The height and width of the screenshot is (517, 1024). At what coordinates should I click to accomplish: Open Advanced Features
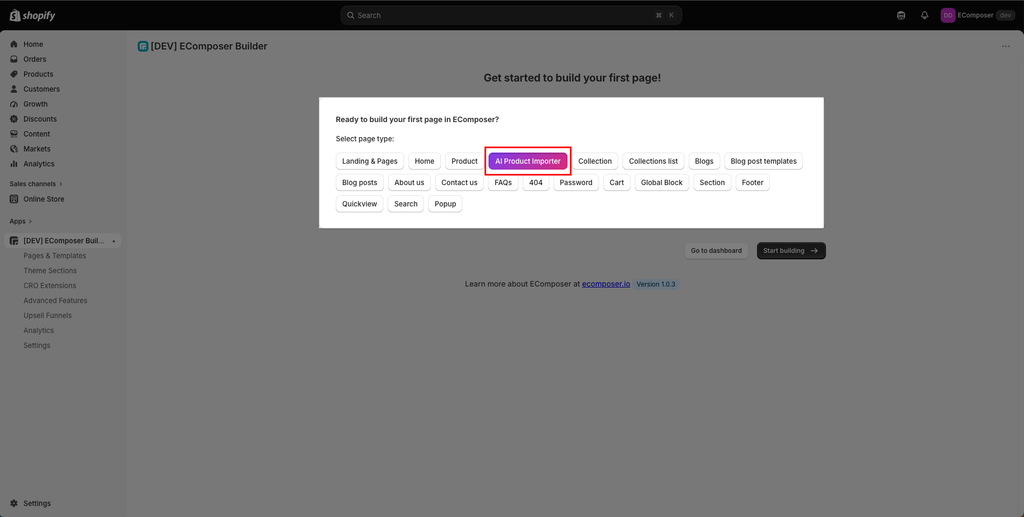tap(55, 301)
